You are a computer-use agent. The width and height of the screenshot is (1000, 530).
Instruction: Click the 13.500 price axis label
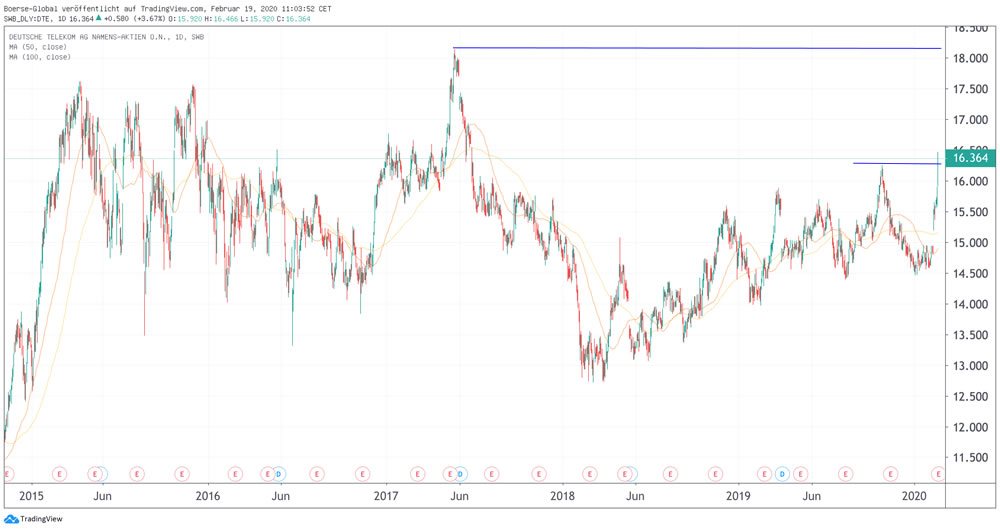pyautogui.click(x=970, y=335)
